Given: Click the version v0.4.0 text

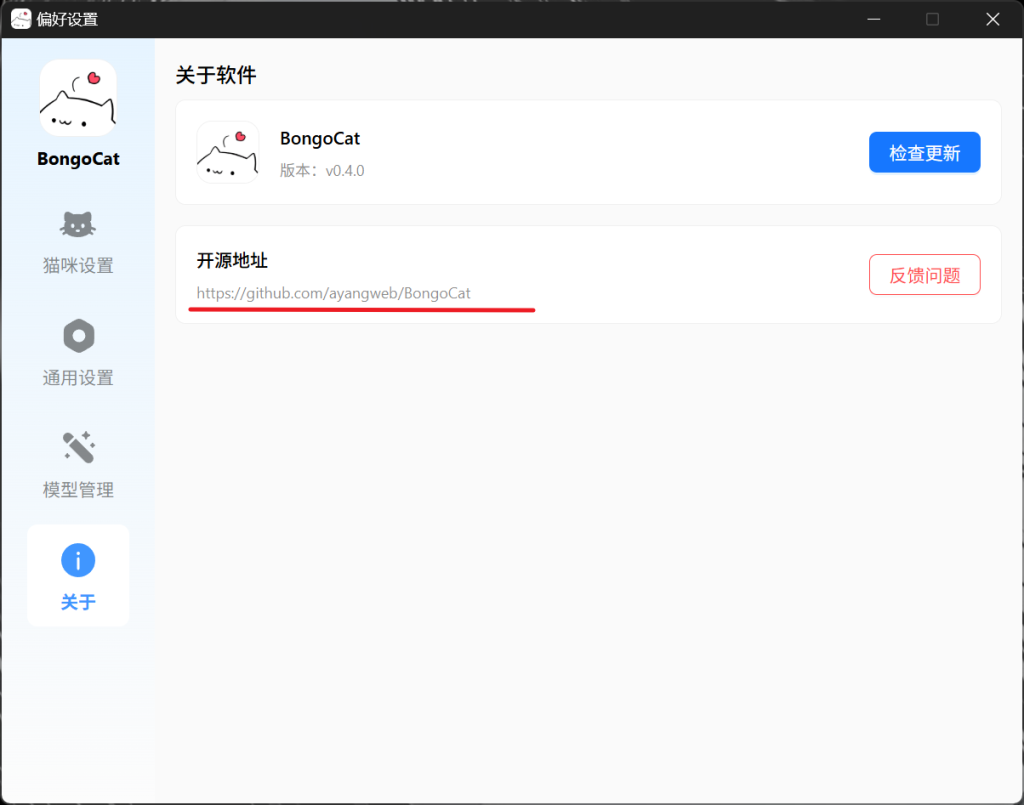Looking at the screenshot, I should [322, 171].
